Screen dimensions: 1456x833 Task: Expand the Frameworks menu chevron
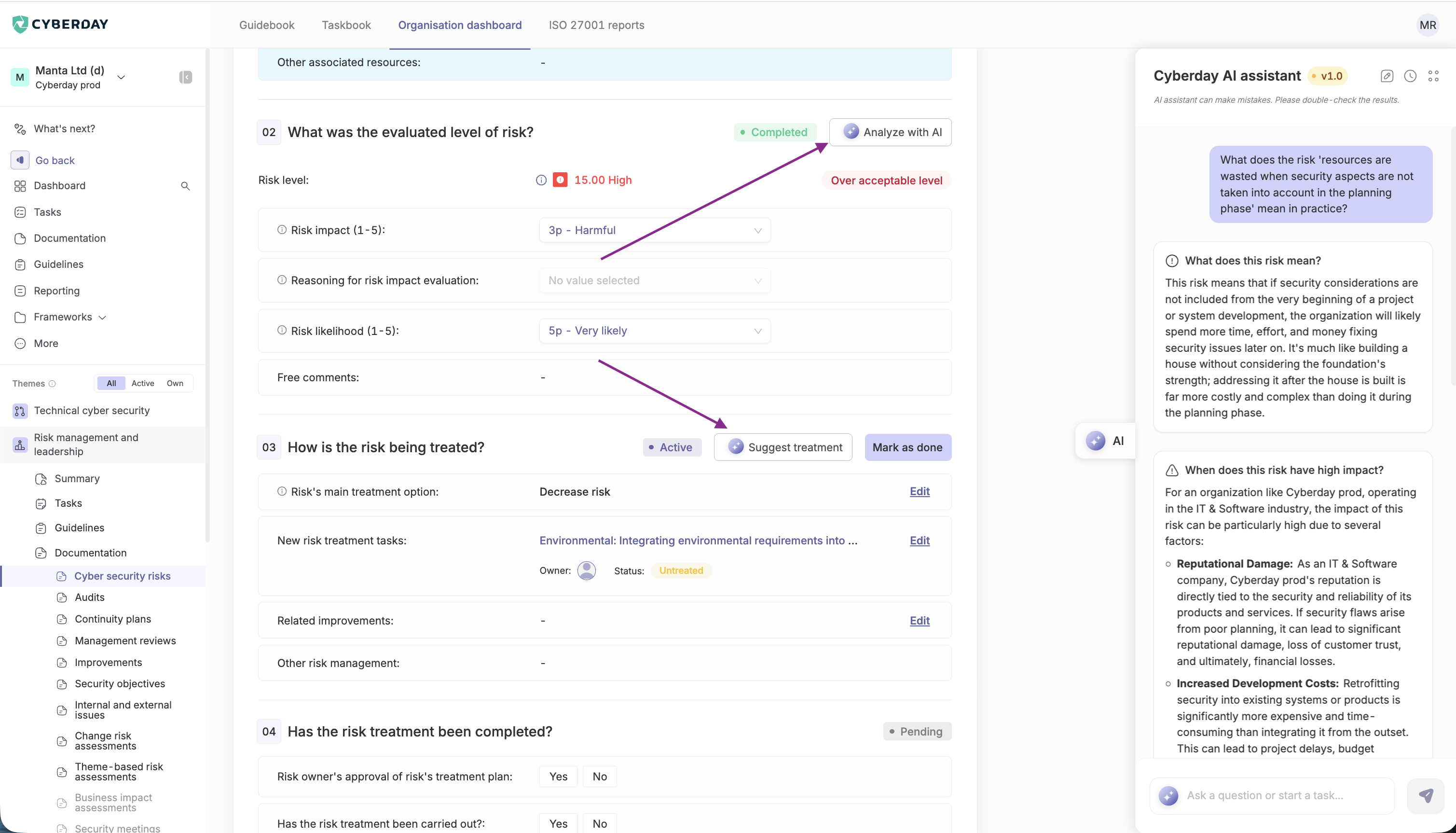103,318
